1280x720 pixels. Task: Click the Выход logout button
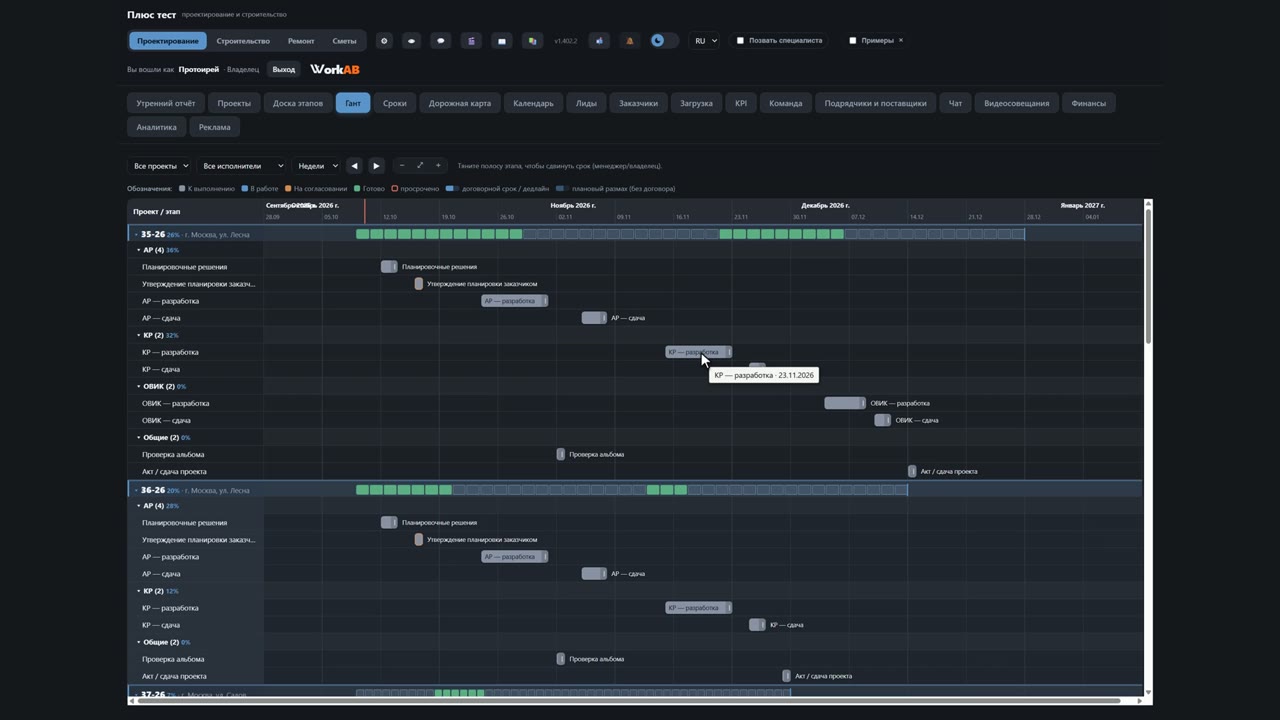(284, 69)
